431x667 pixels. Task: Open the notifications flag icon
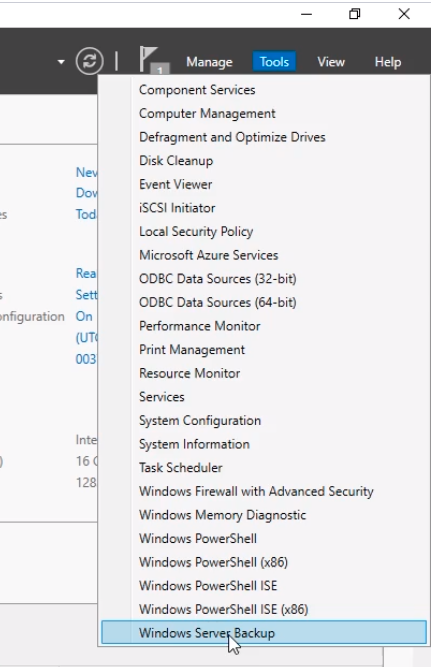(x=154, y=60)
